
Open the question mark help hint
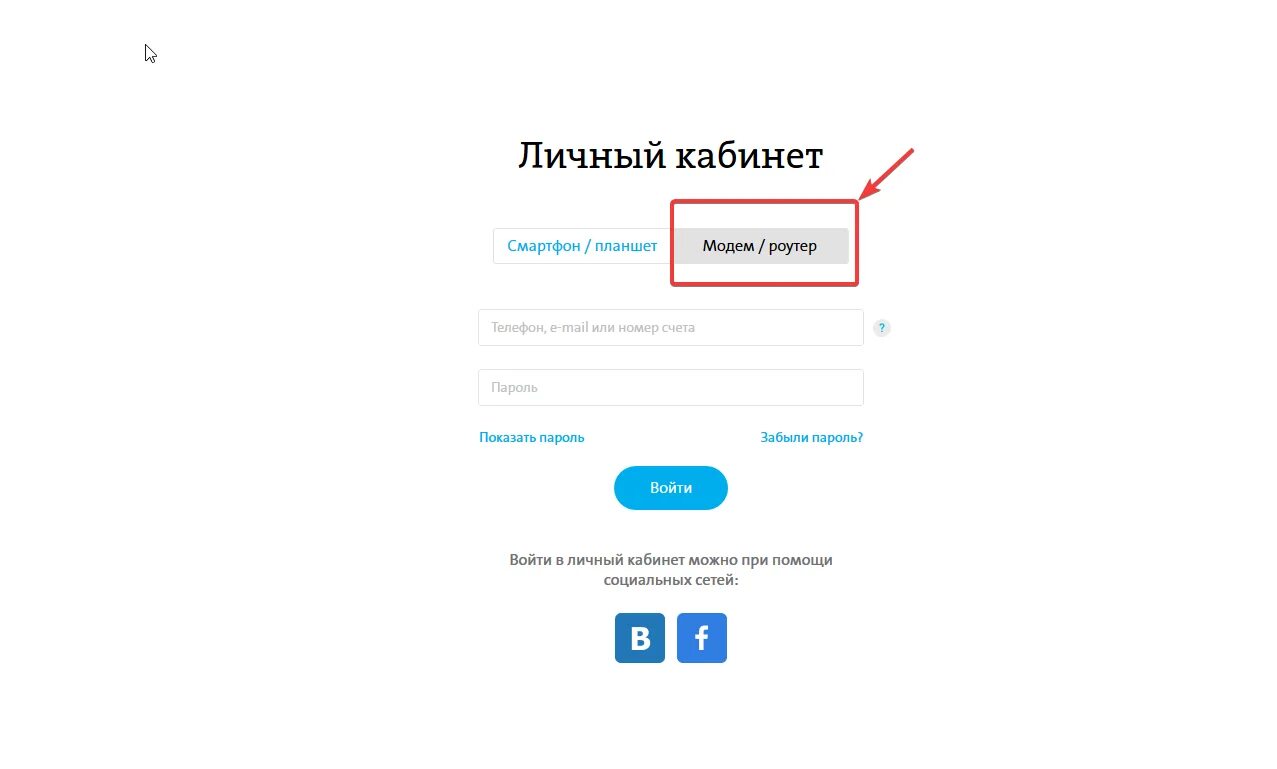[x=881, y=328]
